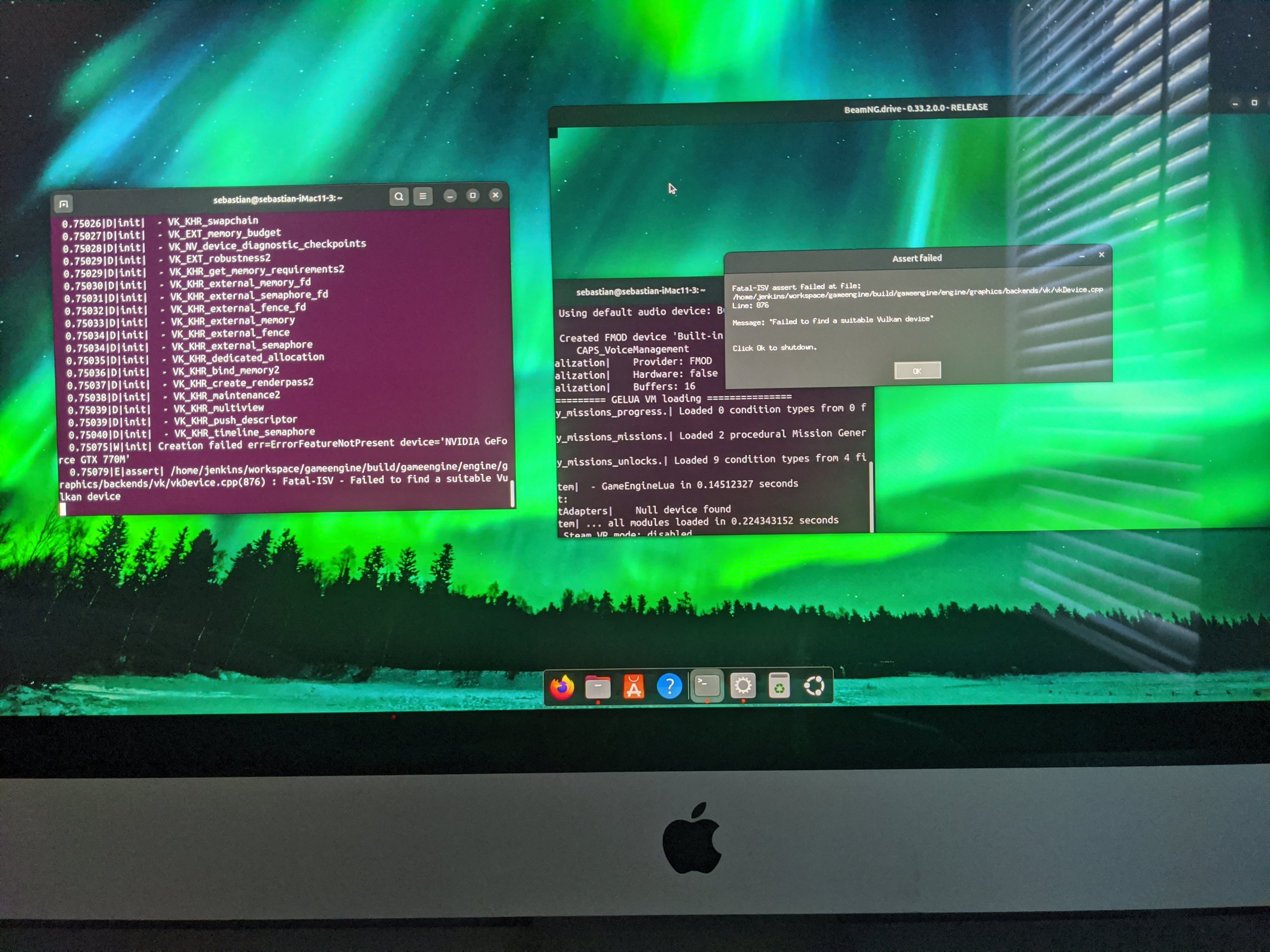Click OK in the Assert failed dialog
The image size is (1270, 952).
tap(917, 371)
